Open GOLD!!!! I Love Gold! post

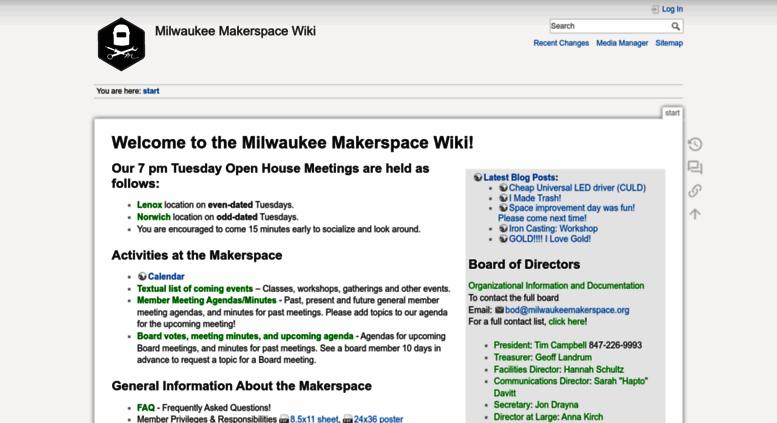(550, 239)
